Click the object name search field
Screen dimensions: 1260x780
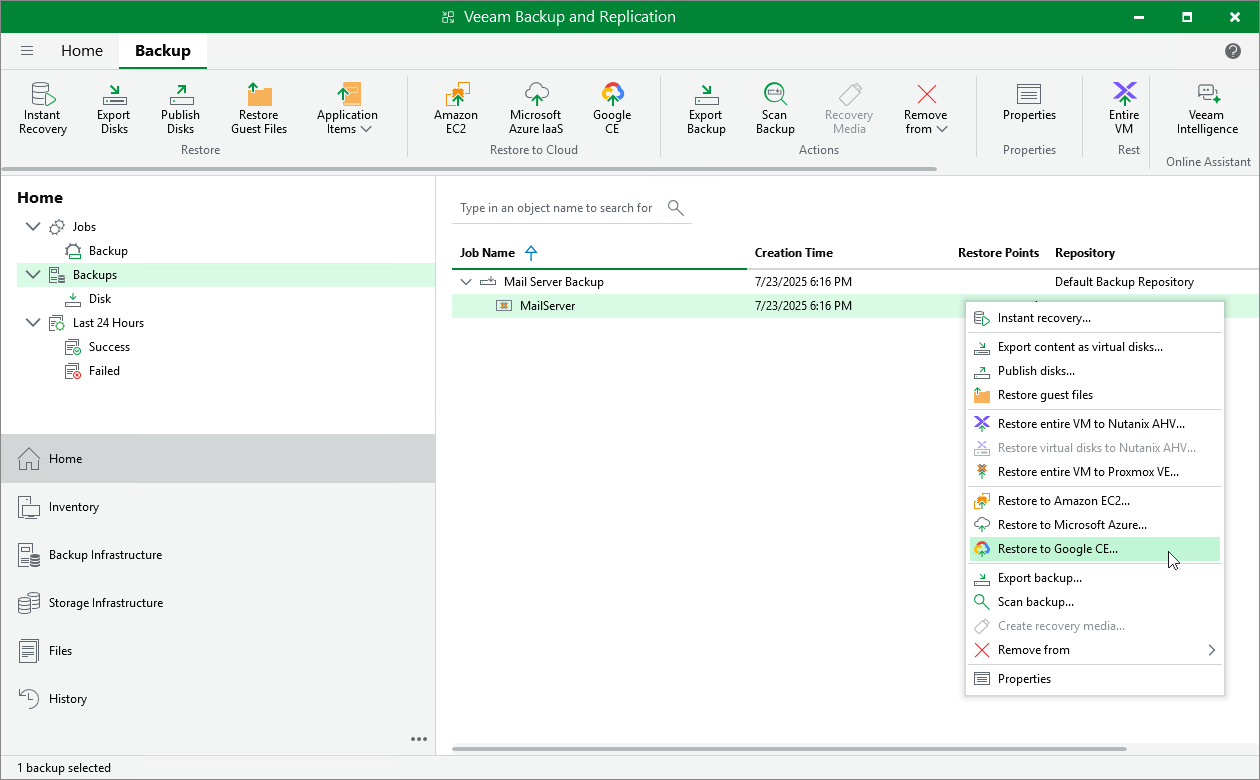(556, 208)
